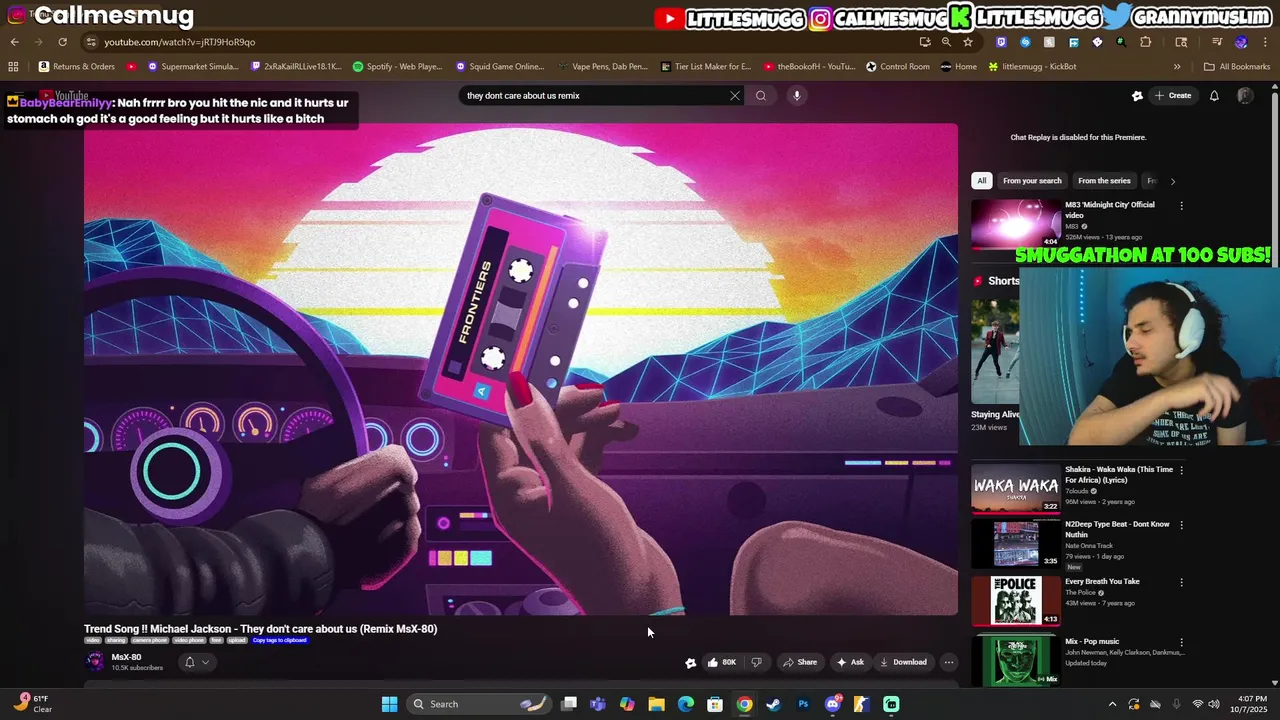1280x720 pixels.
Task: Open more actions under video
Action: click(948, 662)
